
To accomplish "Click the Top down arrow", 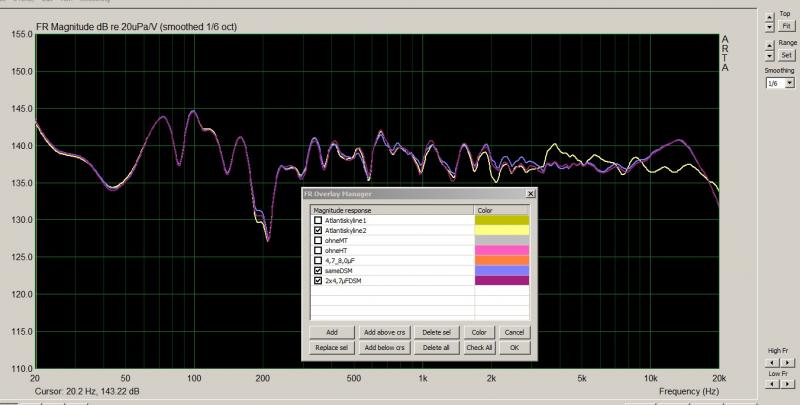I will point(769,25).
